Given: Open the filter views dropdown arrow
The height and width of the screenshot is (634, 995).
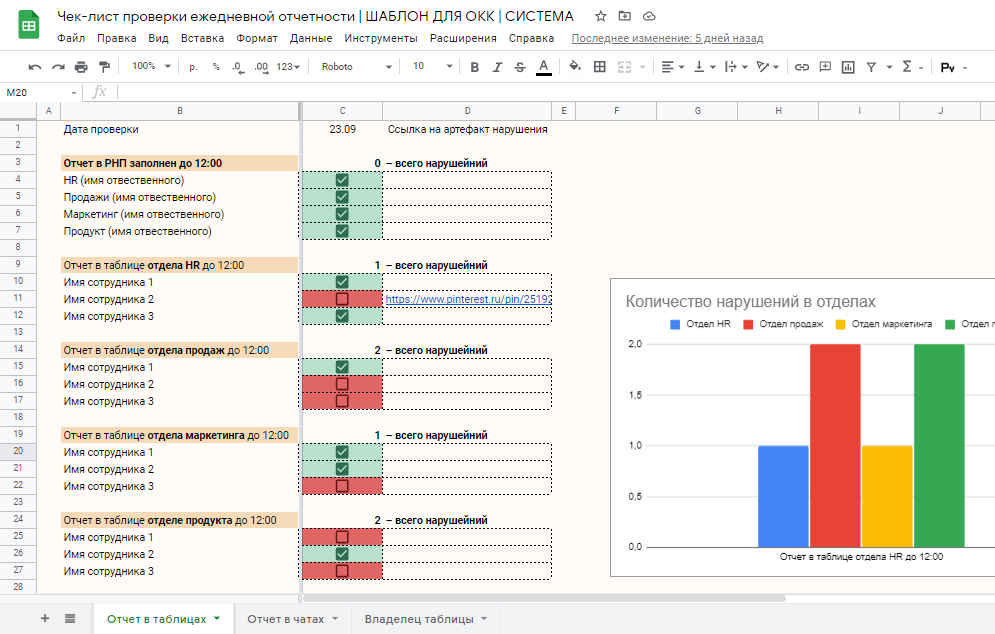Looking at the screenshot, I should click(x=889, y=67).
